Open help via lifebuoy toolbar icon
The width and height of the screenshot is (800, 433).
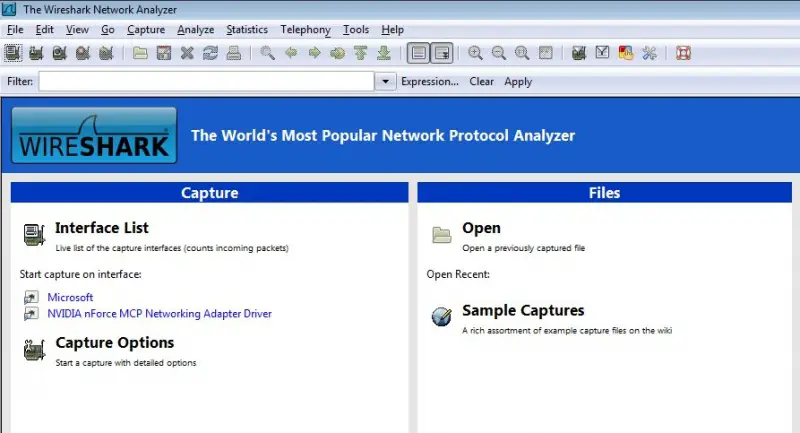click(683, 53)
